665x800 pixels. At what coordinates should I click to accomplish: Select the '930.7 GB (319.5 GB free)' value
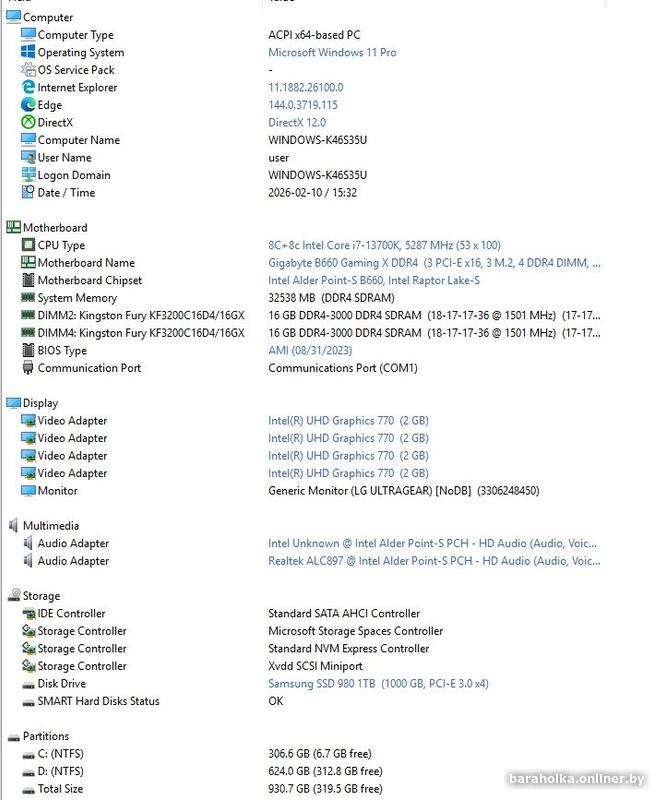pos(325,788)
